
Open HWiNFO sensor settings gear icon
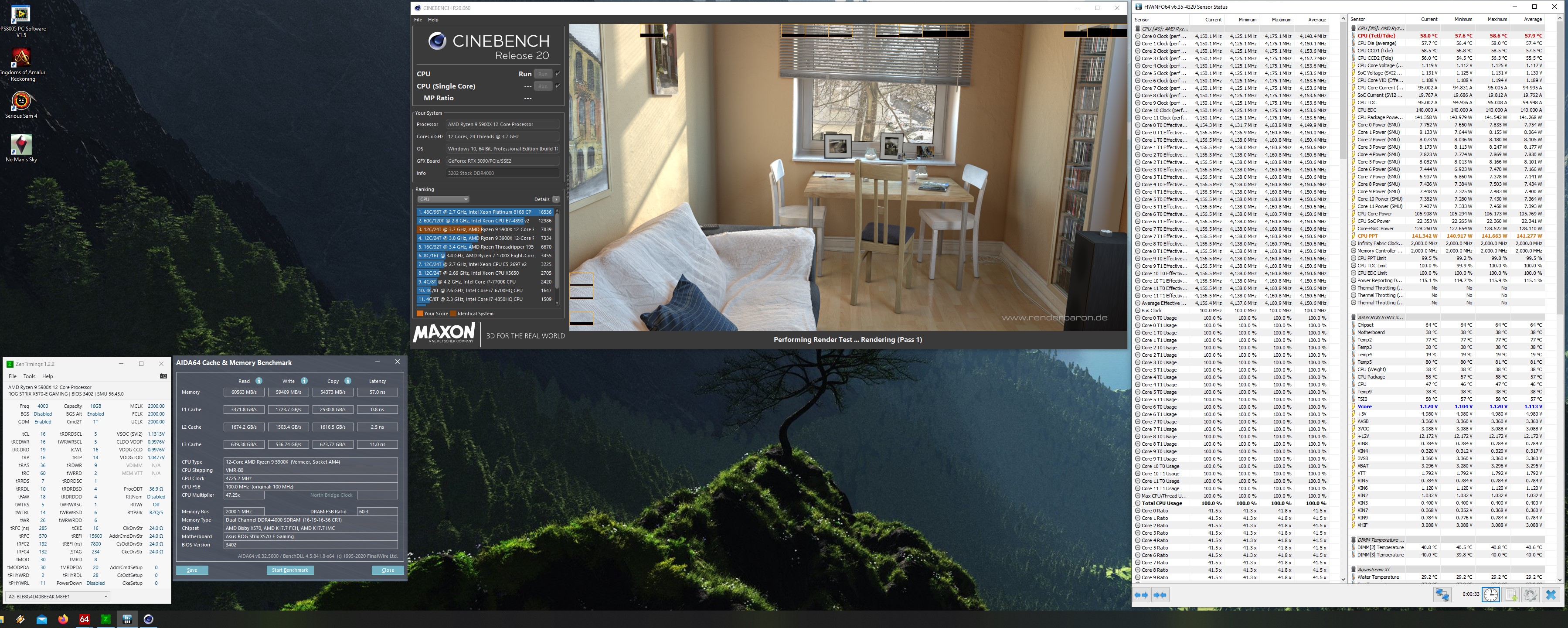1530,595
